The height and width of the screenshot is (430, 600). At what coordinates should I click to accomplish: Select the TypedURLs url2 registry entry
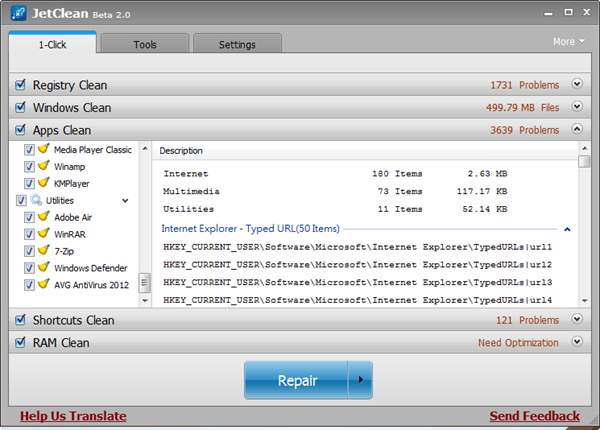pyautogui.click(x=357, y=265)
